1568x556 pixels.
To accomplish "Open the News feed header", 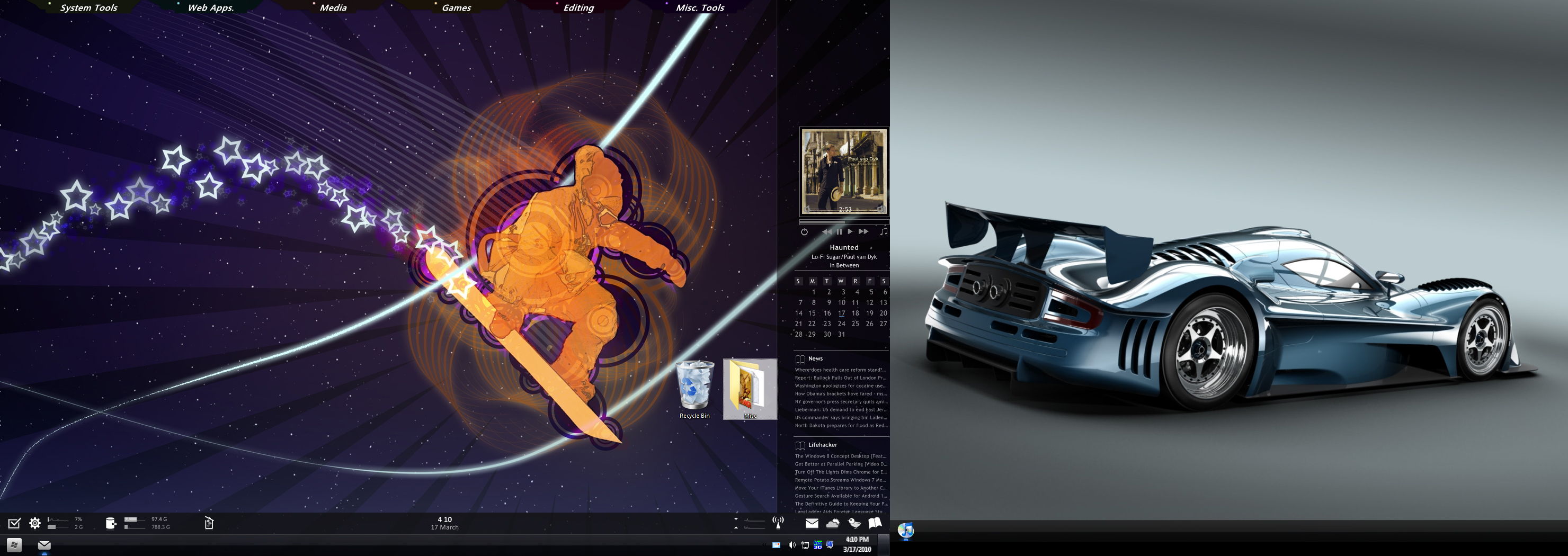I will tap(816, 359).
